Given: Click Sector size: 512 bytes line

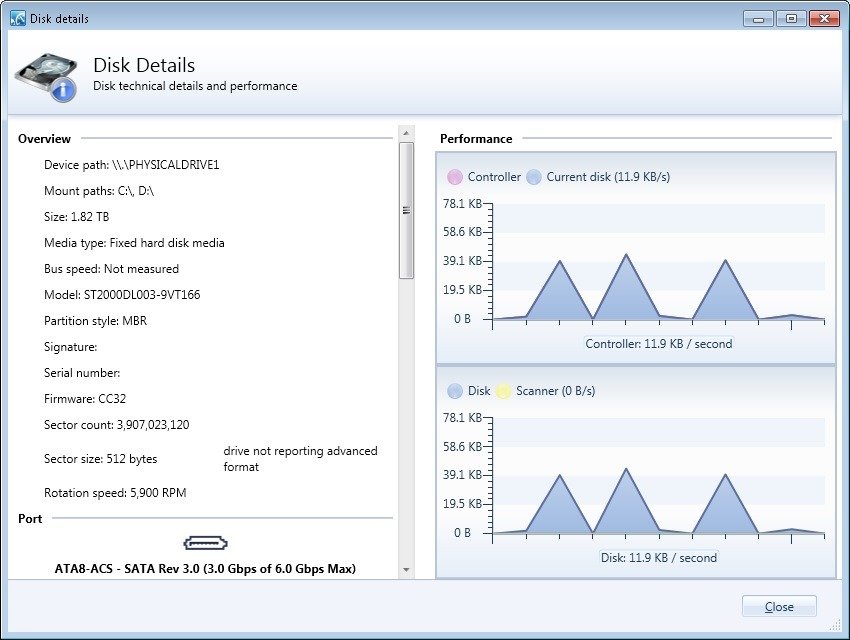Looking at the screenshot, I should coord(100,459).
